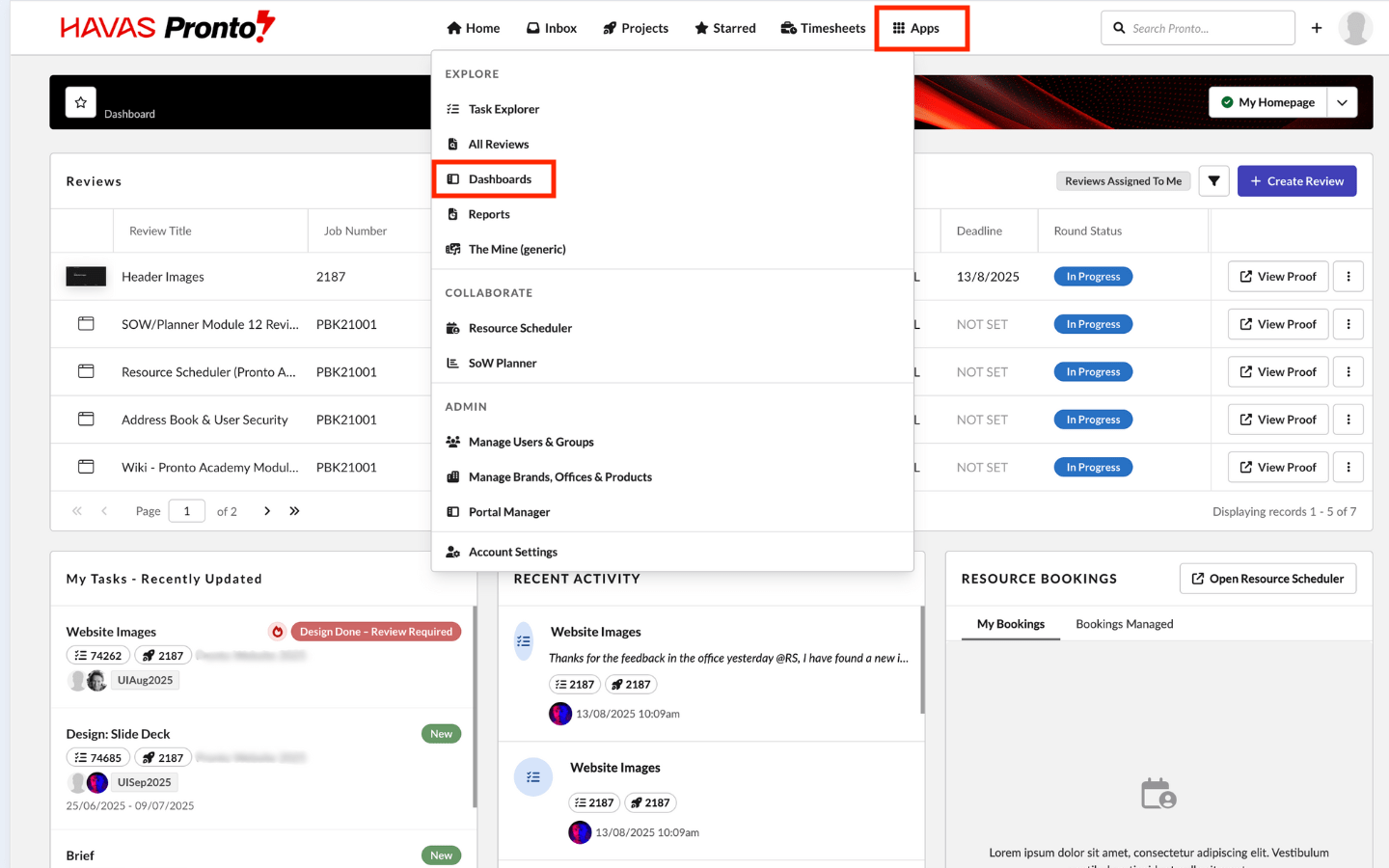1389x868 pixels.
Task: Open kebab menu for Address Book row
Action: tap(1348, 420)
